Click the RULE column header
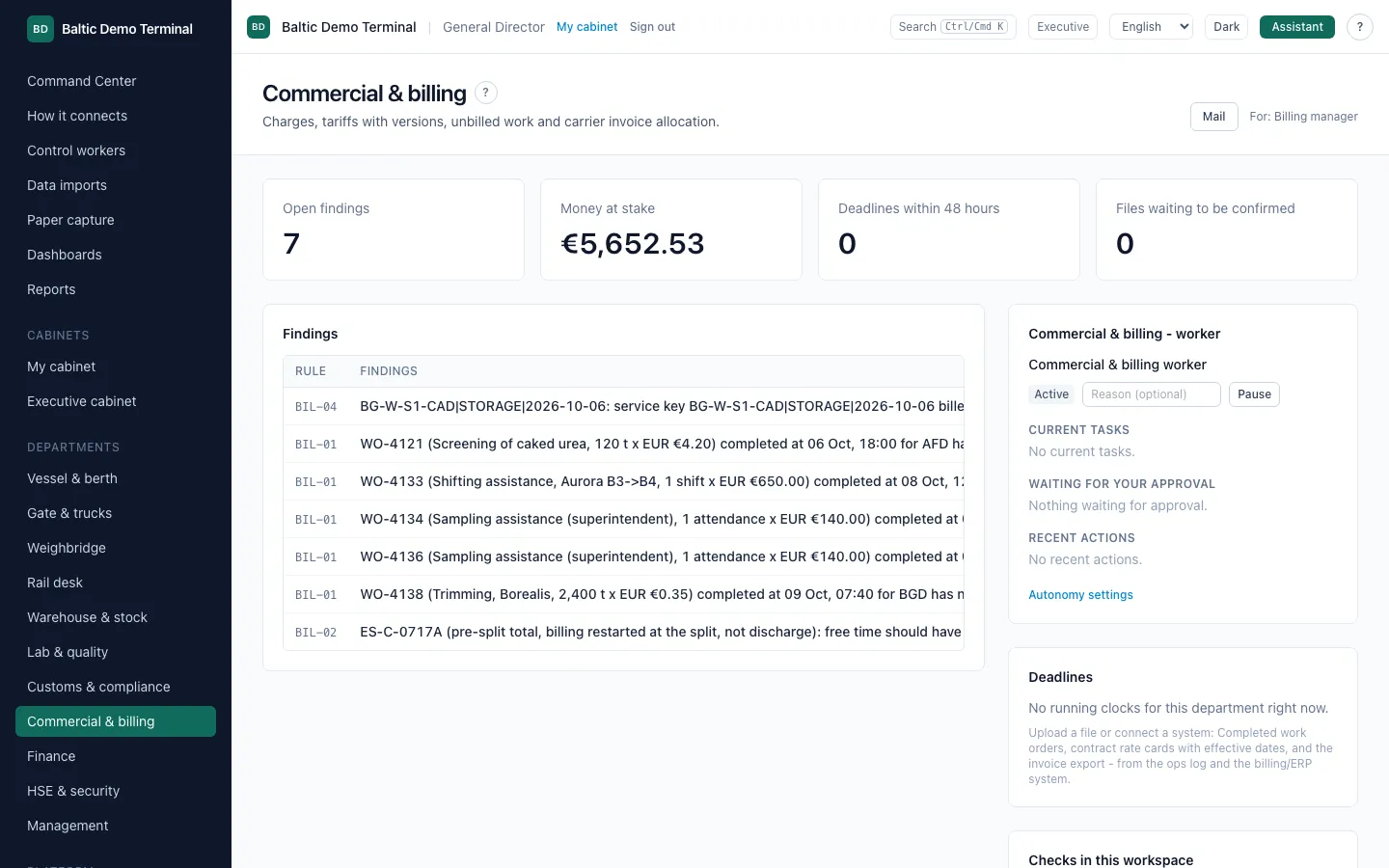Viewport: 1389px width, 868px height. [311, 371]
